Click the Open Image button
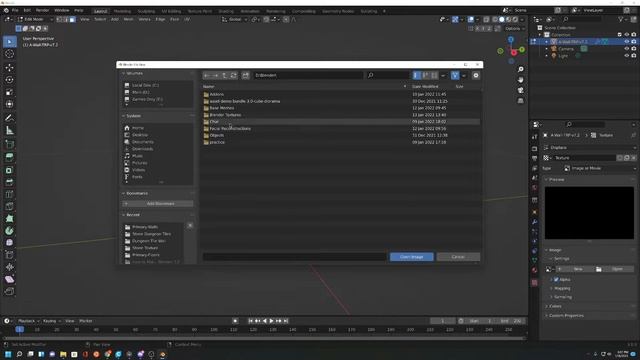This screenshot has height=360, width=640. [x=411, y=257]
